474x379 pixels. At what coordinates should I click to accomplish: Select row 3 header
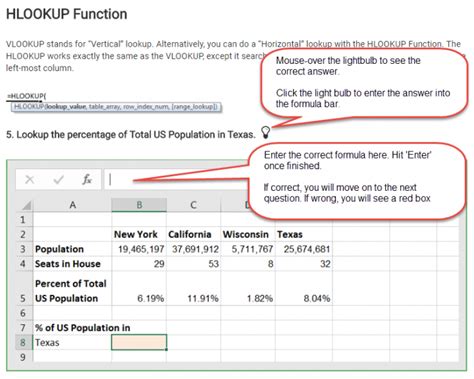23,249
